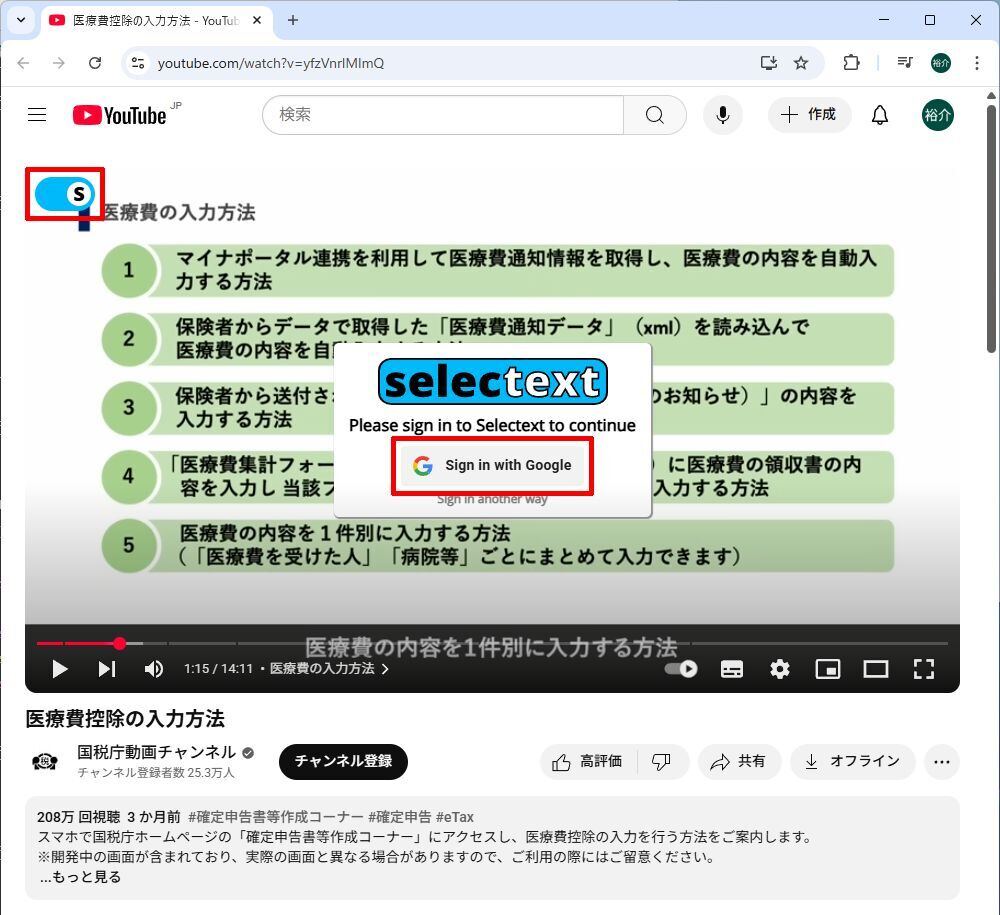Open 国税庁動画チャンネル channel name

(x=156, y=752)
